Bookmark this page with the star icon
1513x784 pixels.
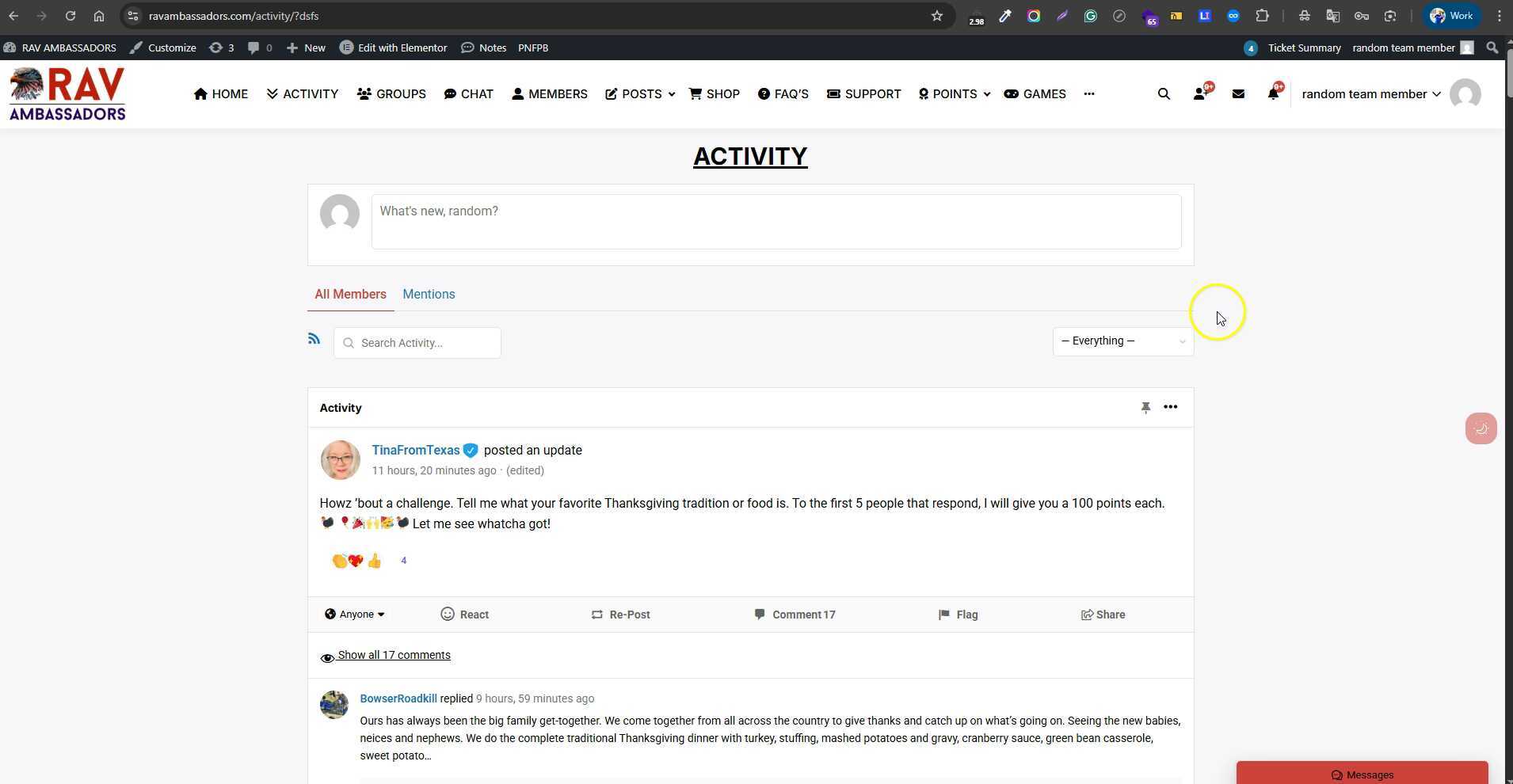point(937,16)
